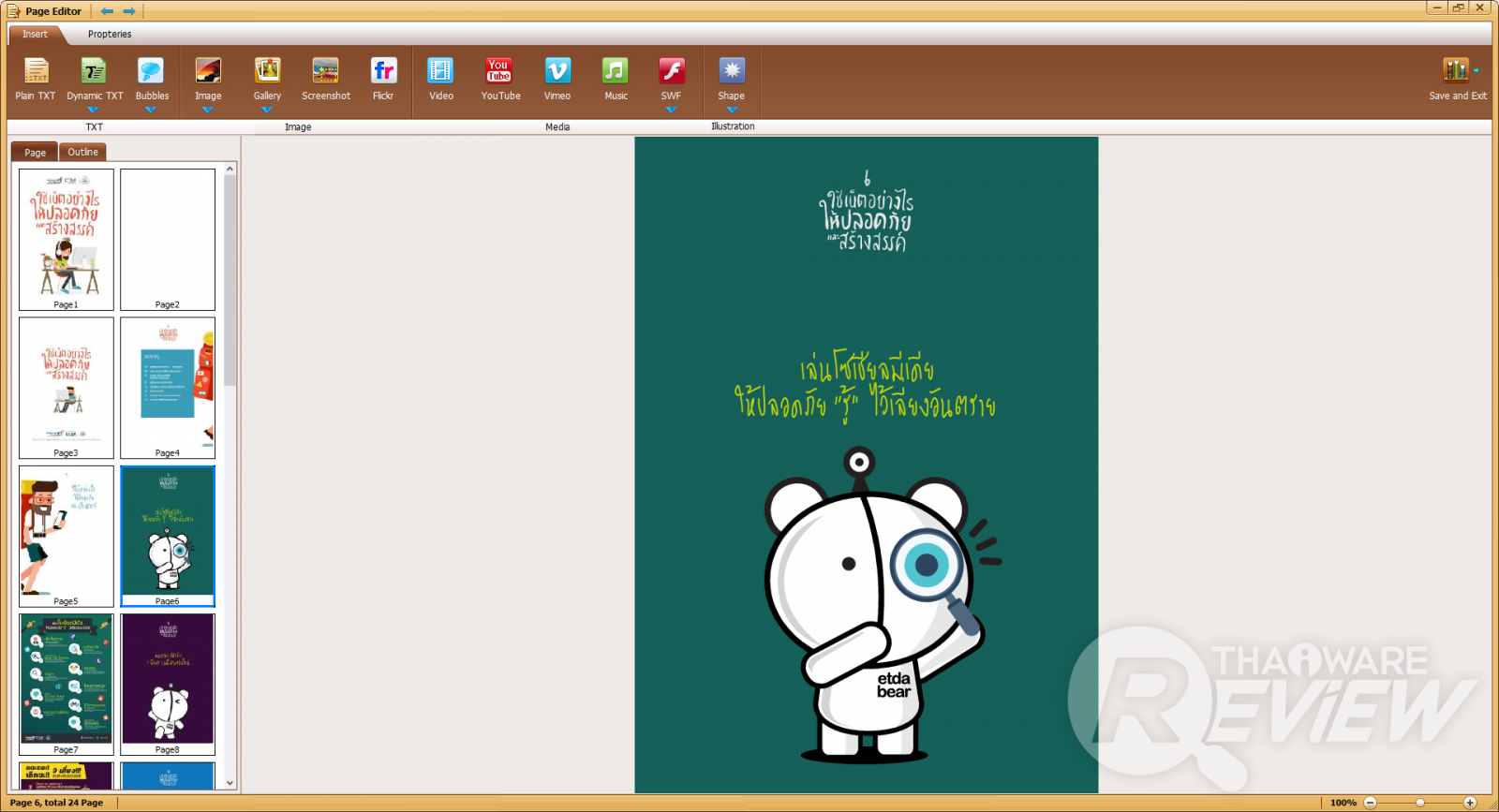Click the zoom out minus button
The width and height of the screenshot is (1499, 812).
(x=1370, y=803)
